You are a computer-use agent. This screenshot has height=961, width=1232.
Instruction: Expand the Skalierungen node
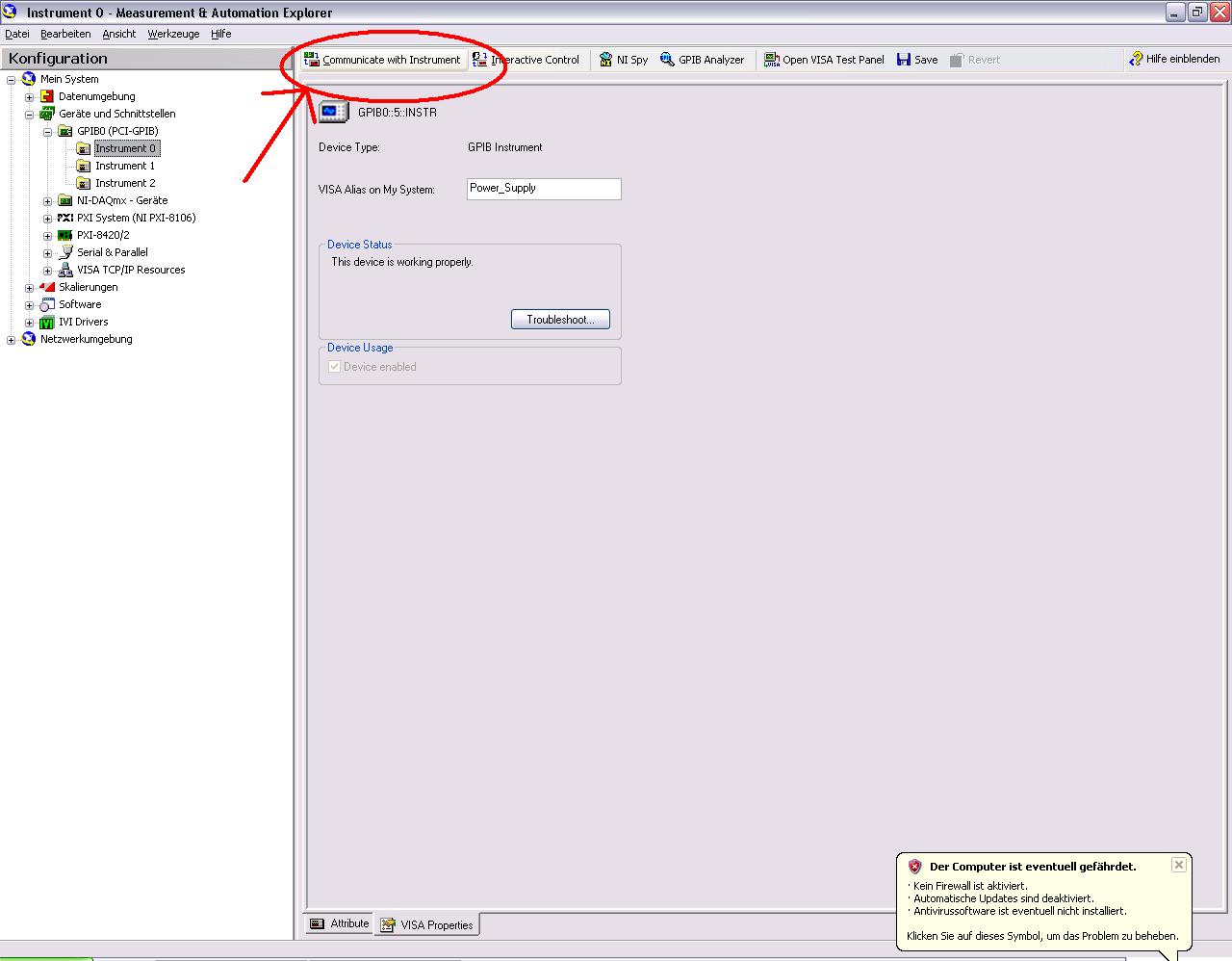(x=30, y=288)
